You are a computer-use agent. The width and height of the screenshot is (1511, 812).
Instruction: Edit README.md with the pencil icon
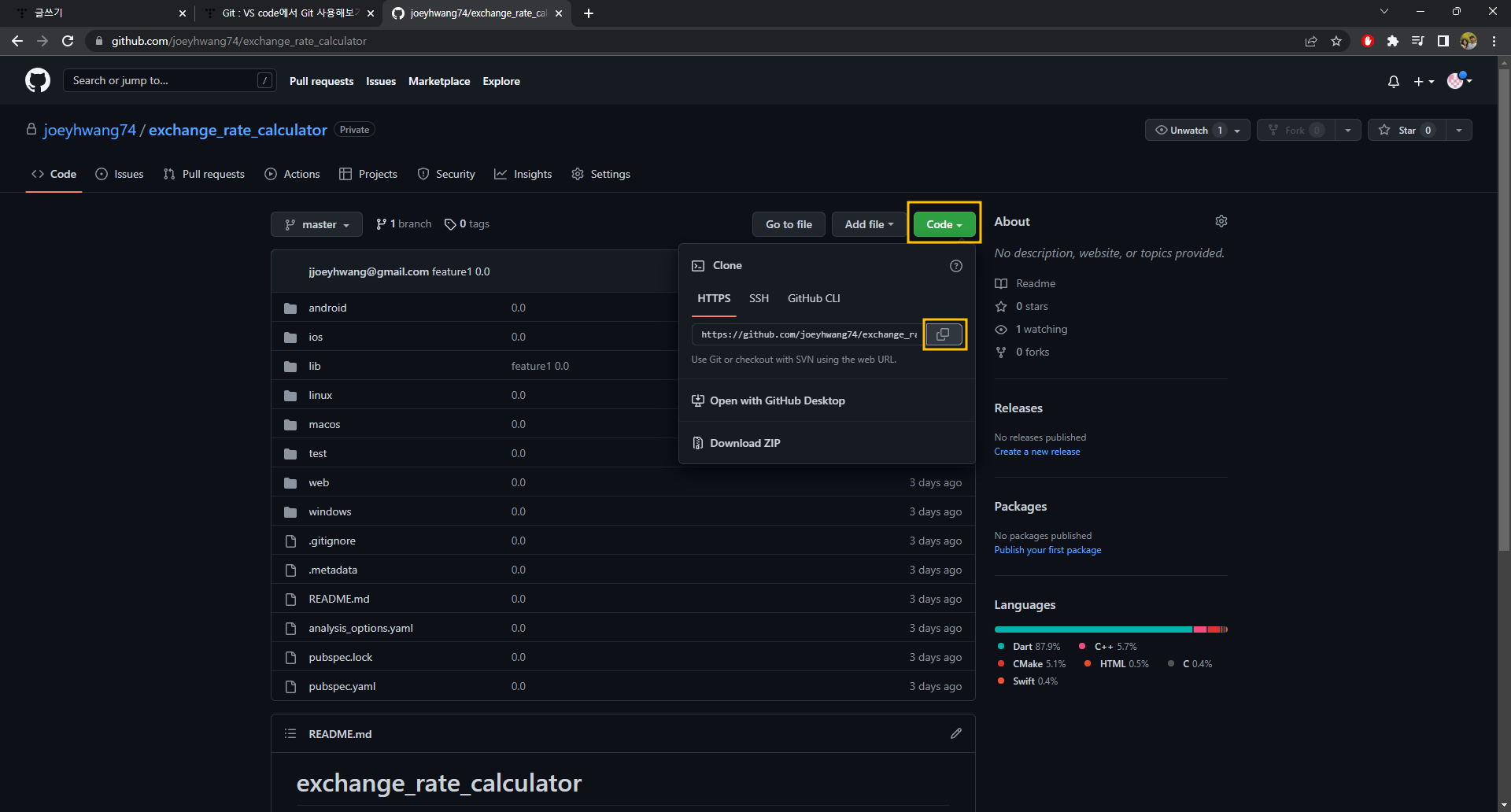[x=956, y=733]
